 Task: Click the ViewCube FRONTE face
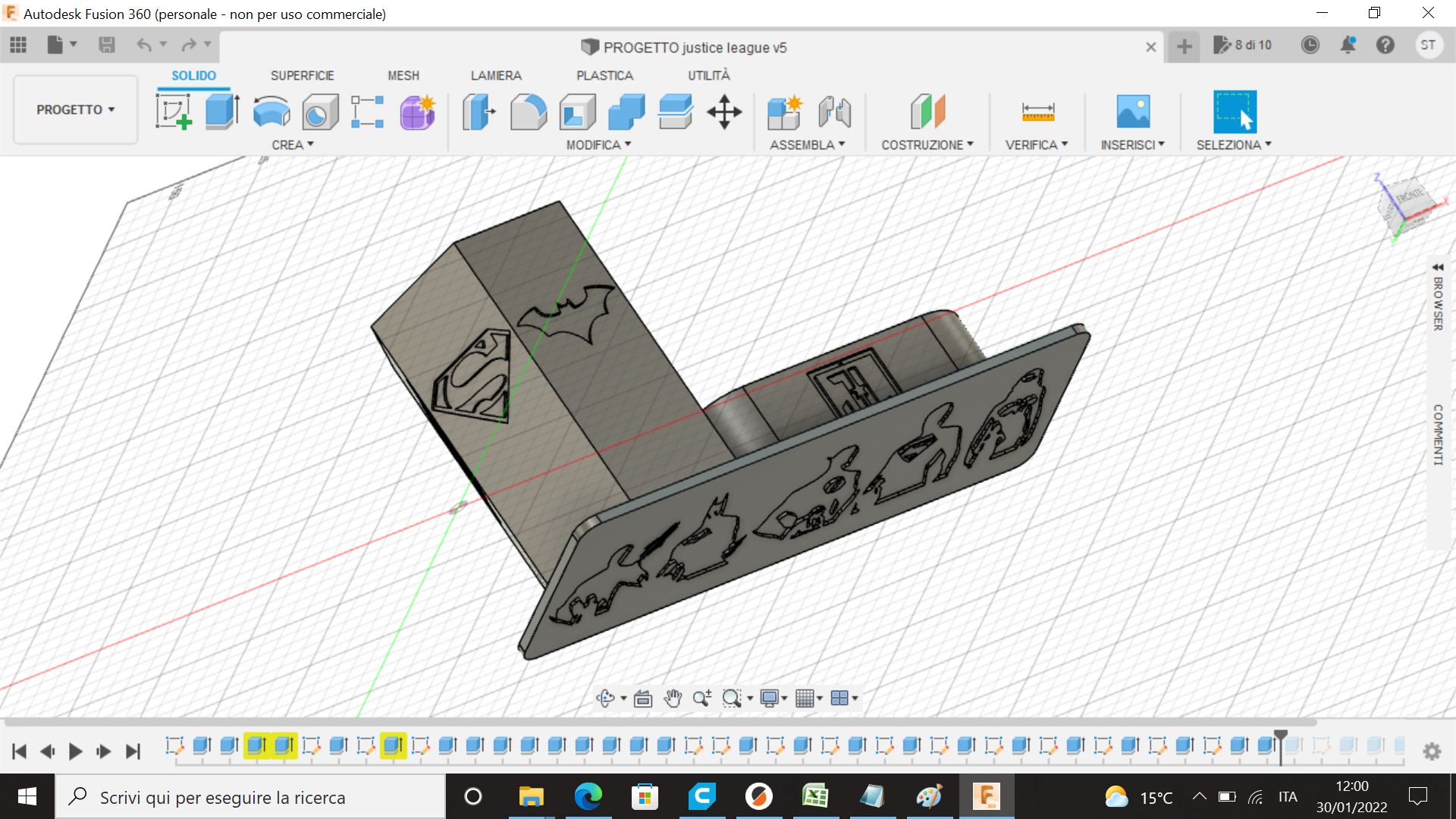[1410, 196]
